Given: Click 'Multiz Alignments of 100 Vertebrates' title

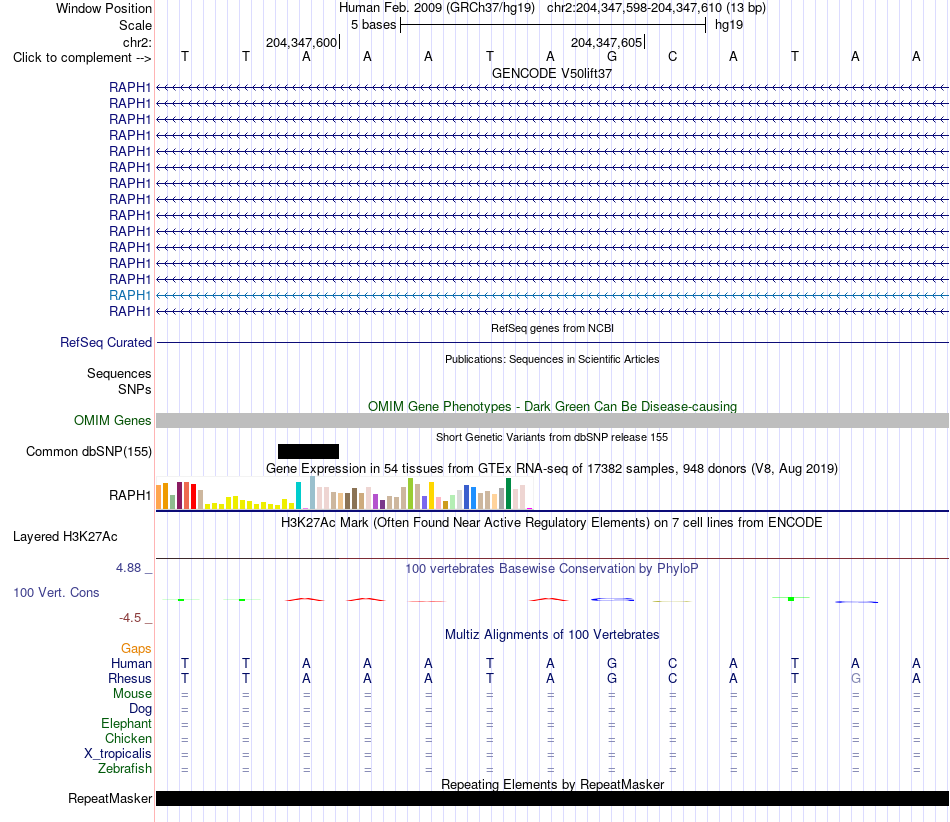Looking at the screenshot, I should (552, 634).
